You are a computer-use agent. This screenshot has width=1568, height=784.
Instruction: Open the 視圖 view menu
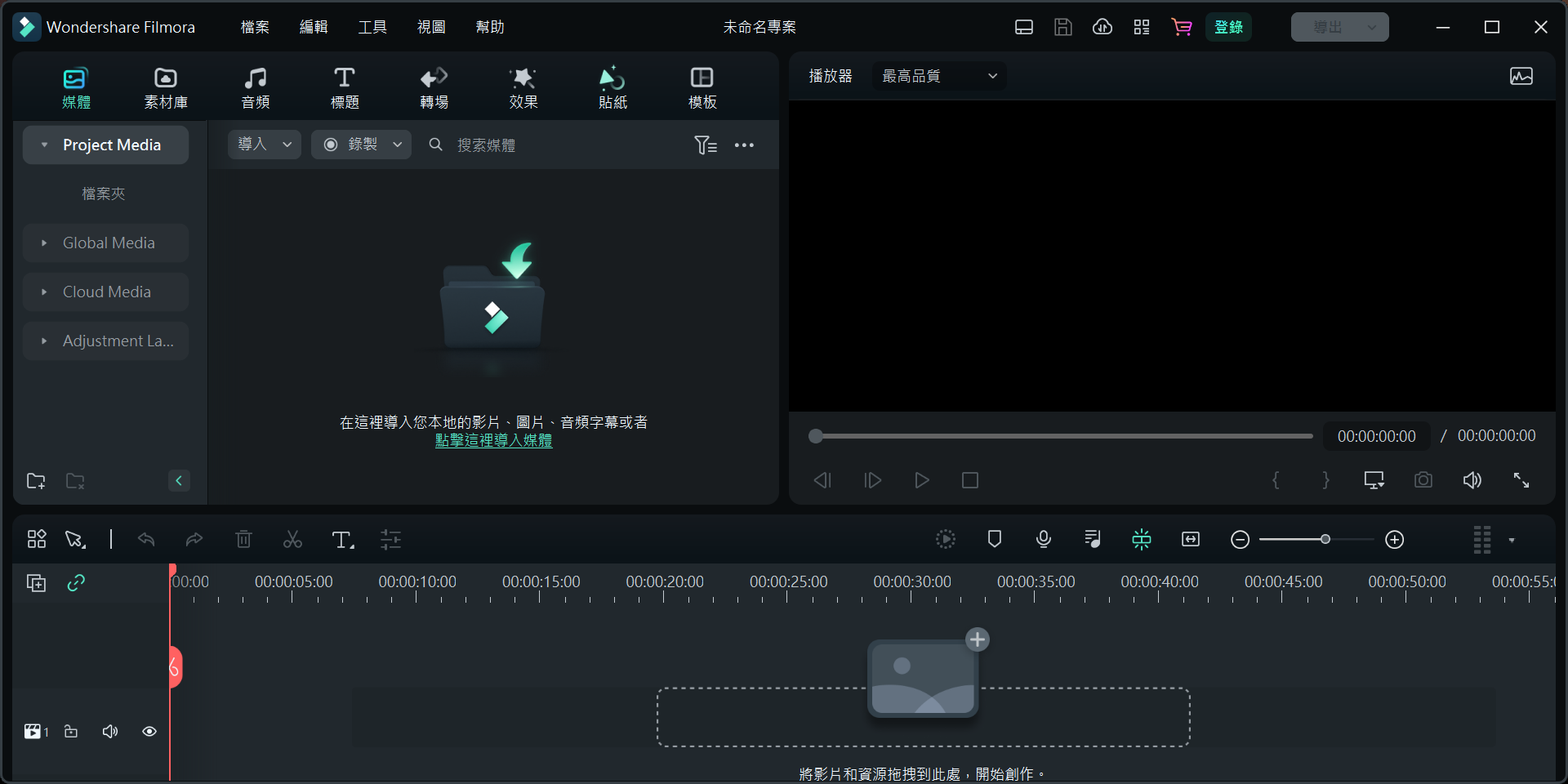click(x=431, y=27)
